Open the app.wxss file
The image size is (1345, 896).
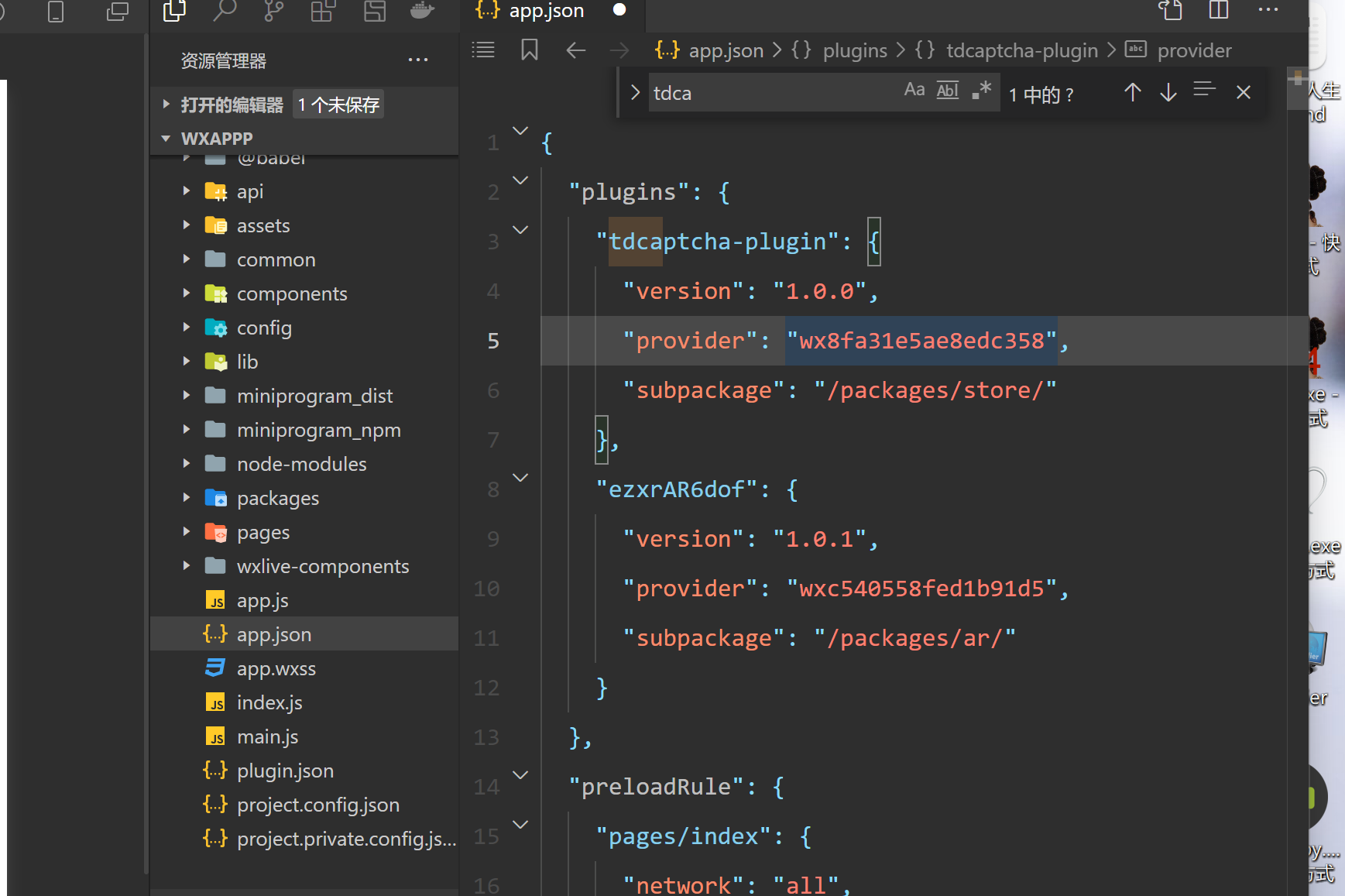[x=304, y=668]
